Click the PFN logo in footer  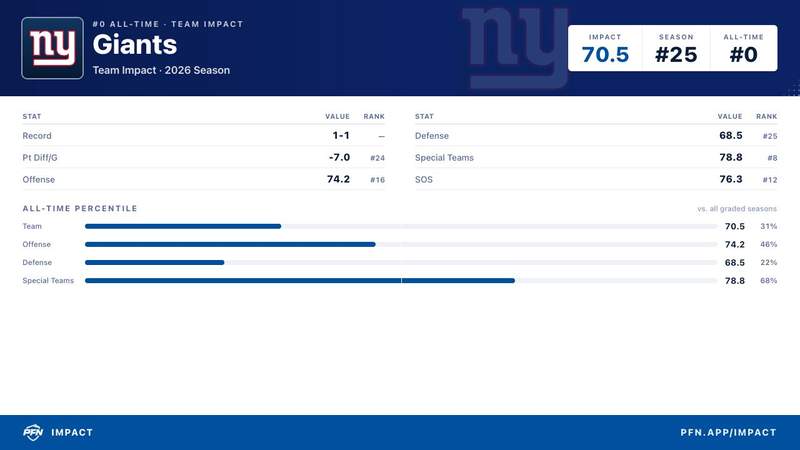[x=33, y=432]
